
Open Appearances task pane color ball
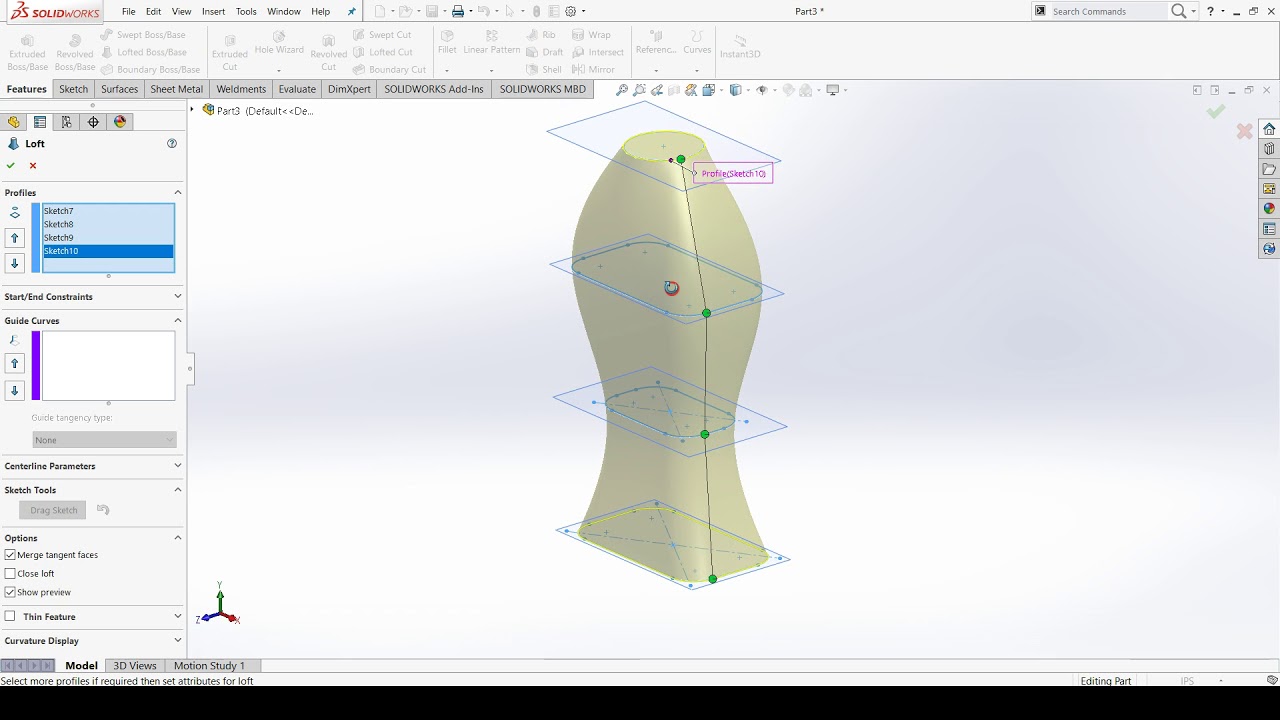(x=1269, y=209)
